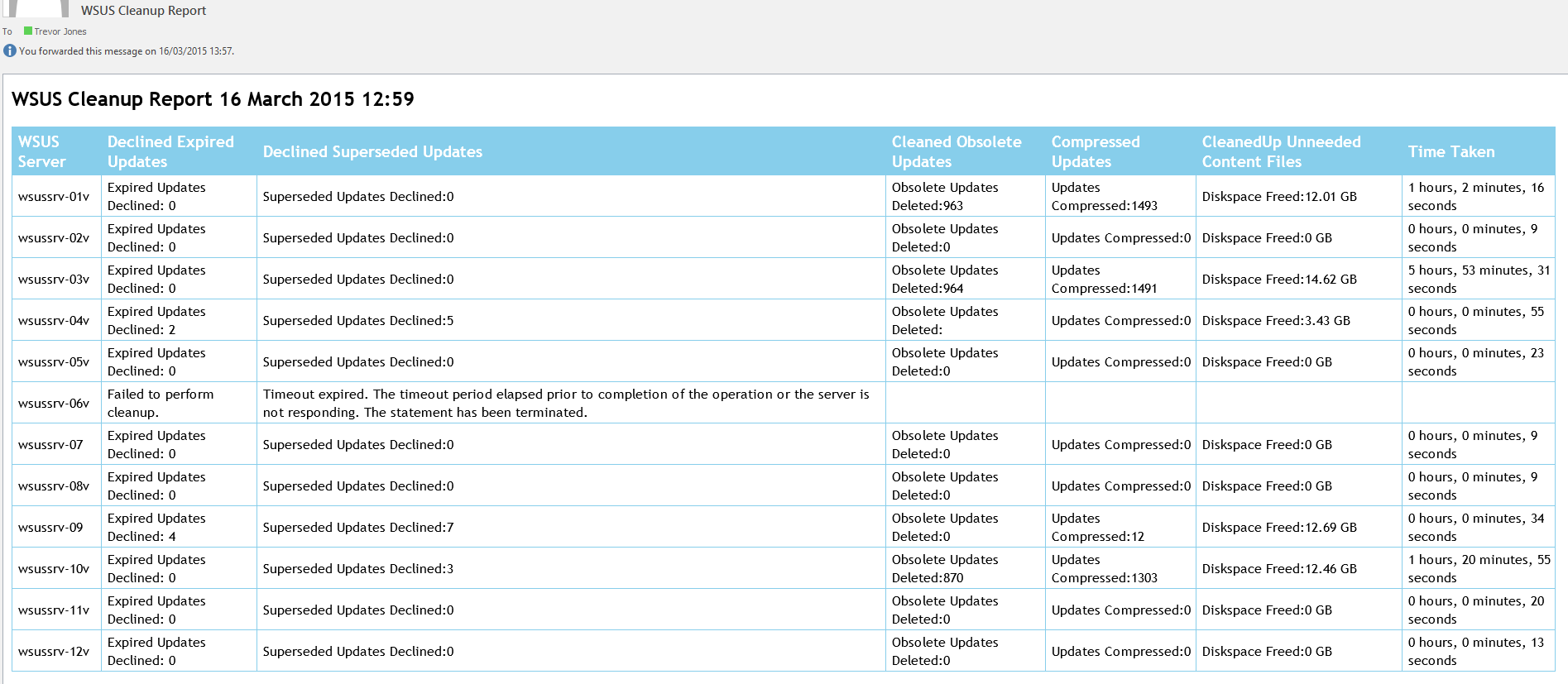Click the Declined Superseded Updates column header
The image size is (1568, 684).
coord(372,151)
